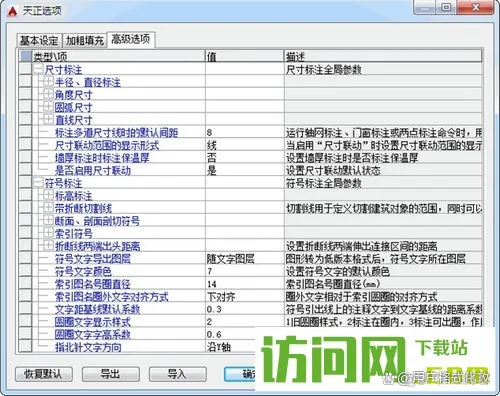Select the 符号文字导出图层 item
The height and width of the screenshot is (396, 500).
[x=92, y=259]
